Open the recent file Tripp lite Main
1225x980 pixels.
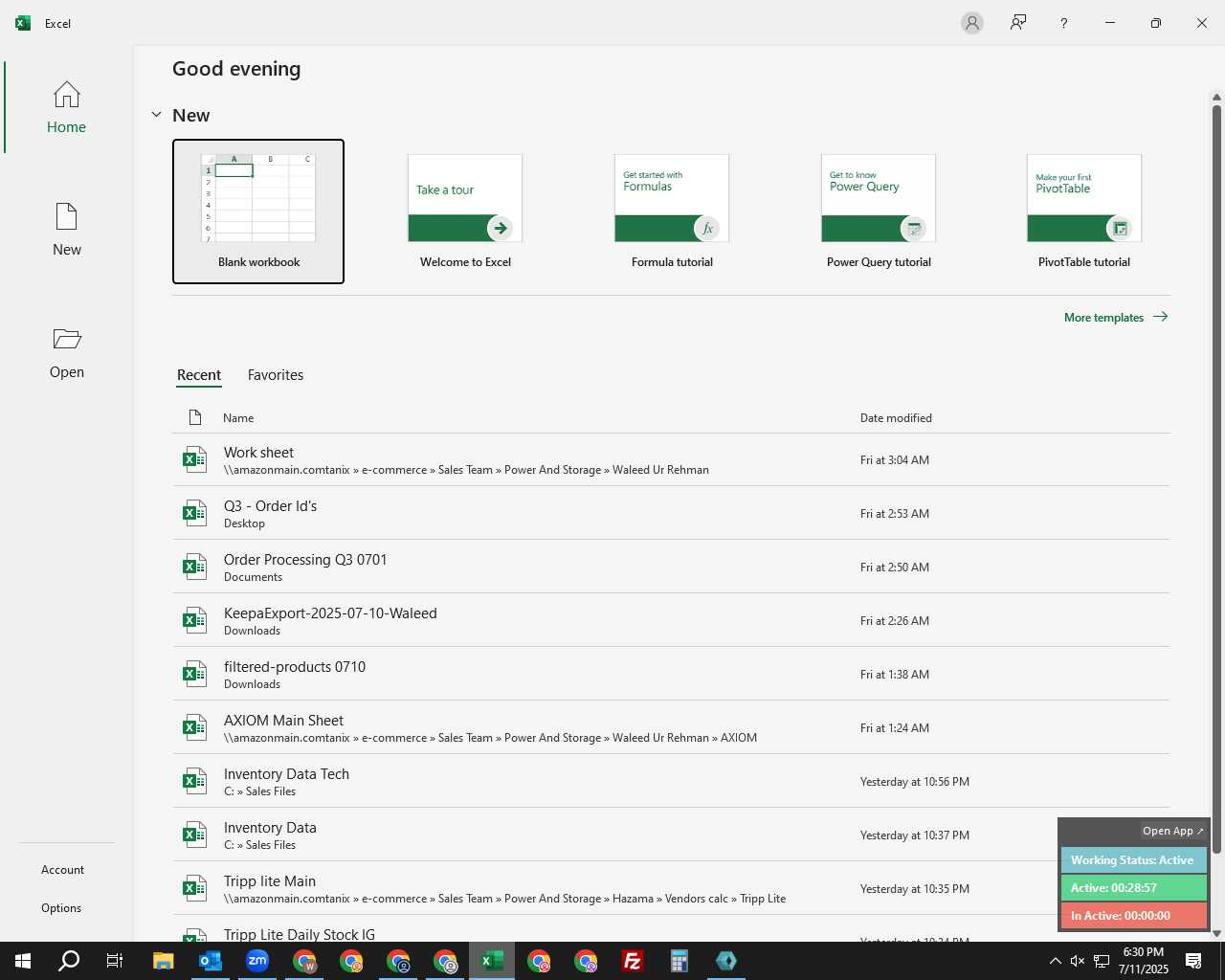pyautogui.click(x=671, y=888)
